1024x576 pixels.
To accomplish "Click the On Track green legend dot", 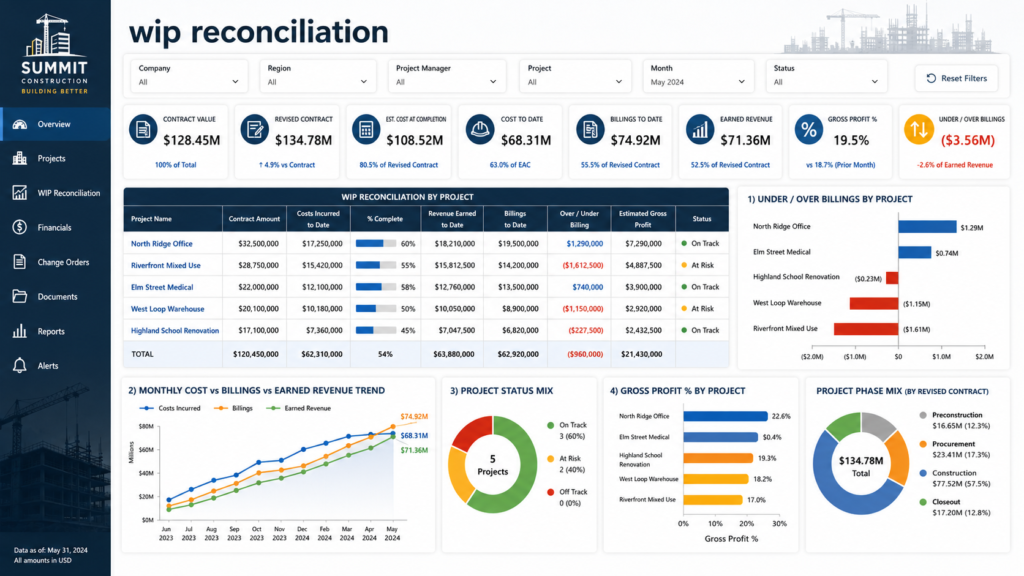I will click(x=551, y=425).
